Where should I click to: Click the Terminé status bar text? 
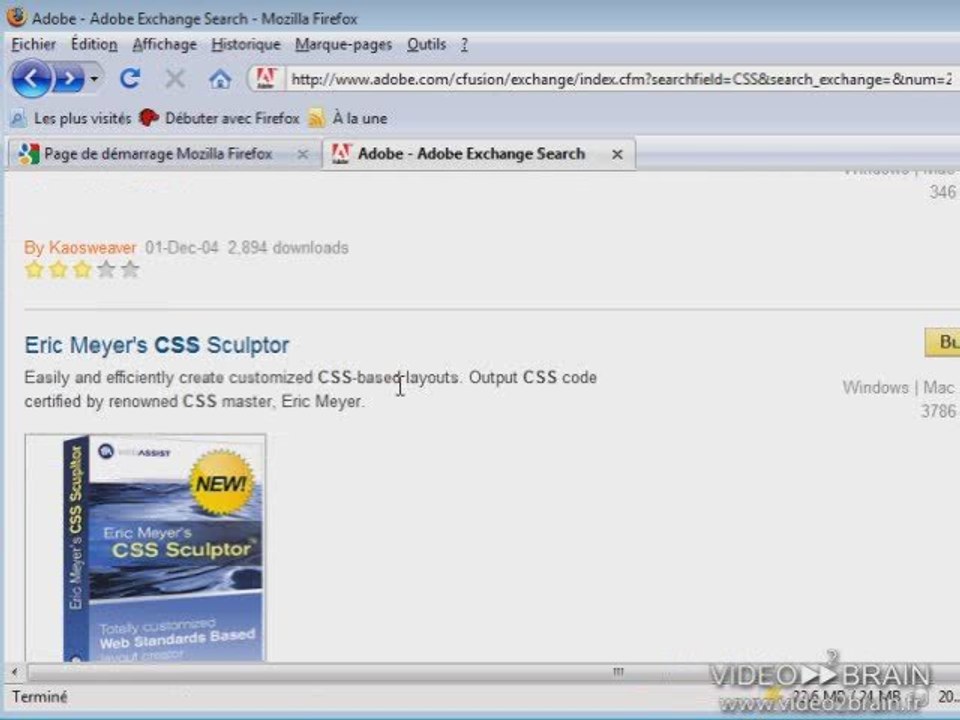(40, 697)
